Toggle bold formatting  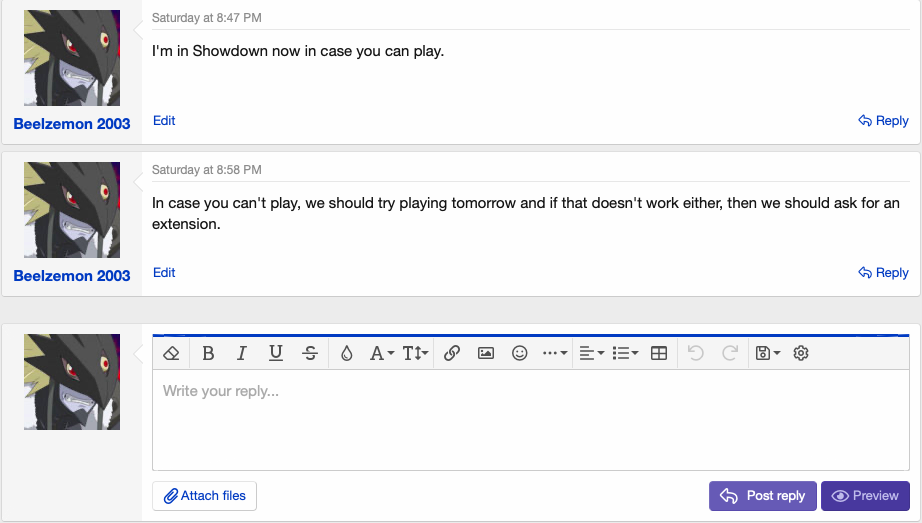click(208, 353)
